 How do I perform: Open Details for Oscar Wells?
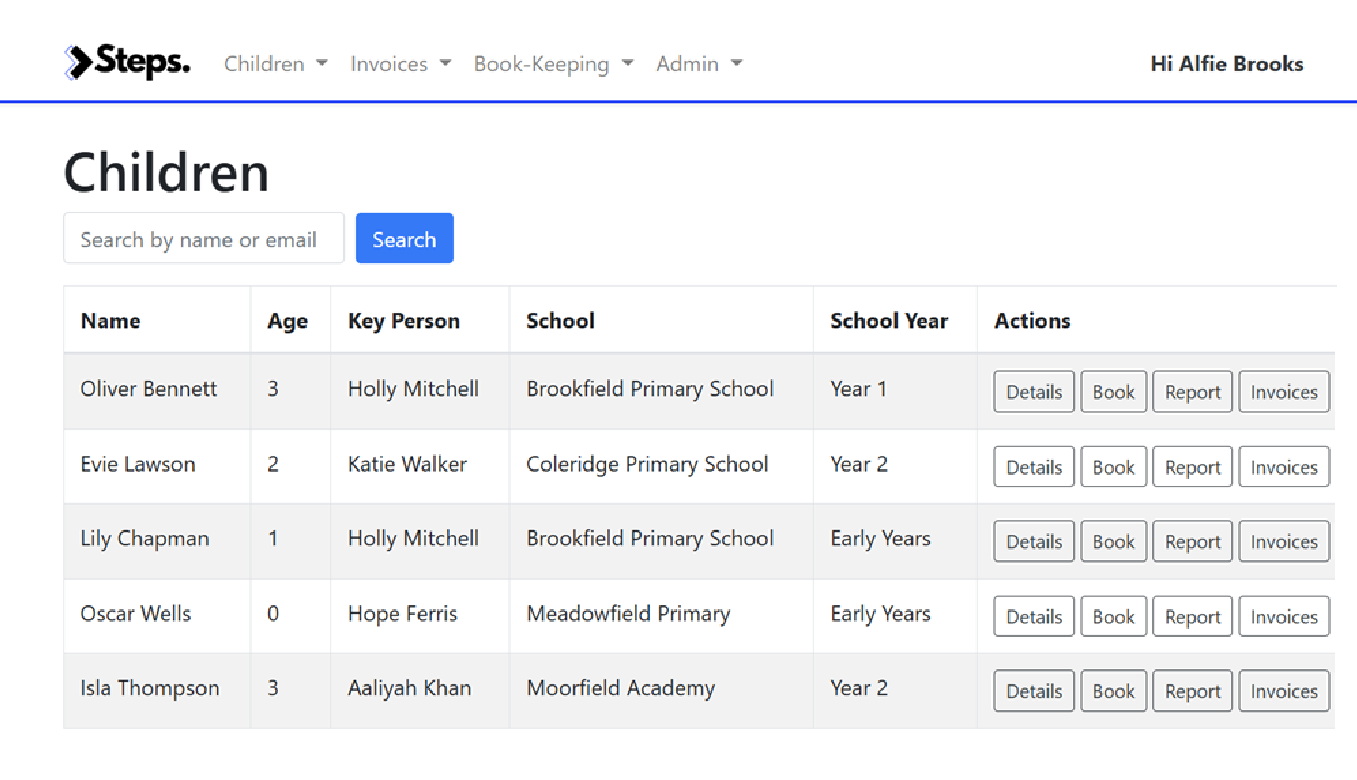pyautogui.click(x=1033, y=617)
